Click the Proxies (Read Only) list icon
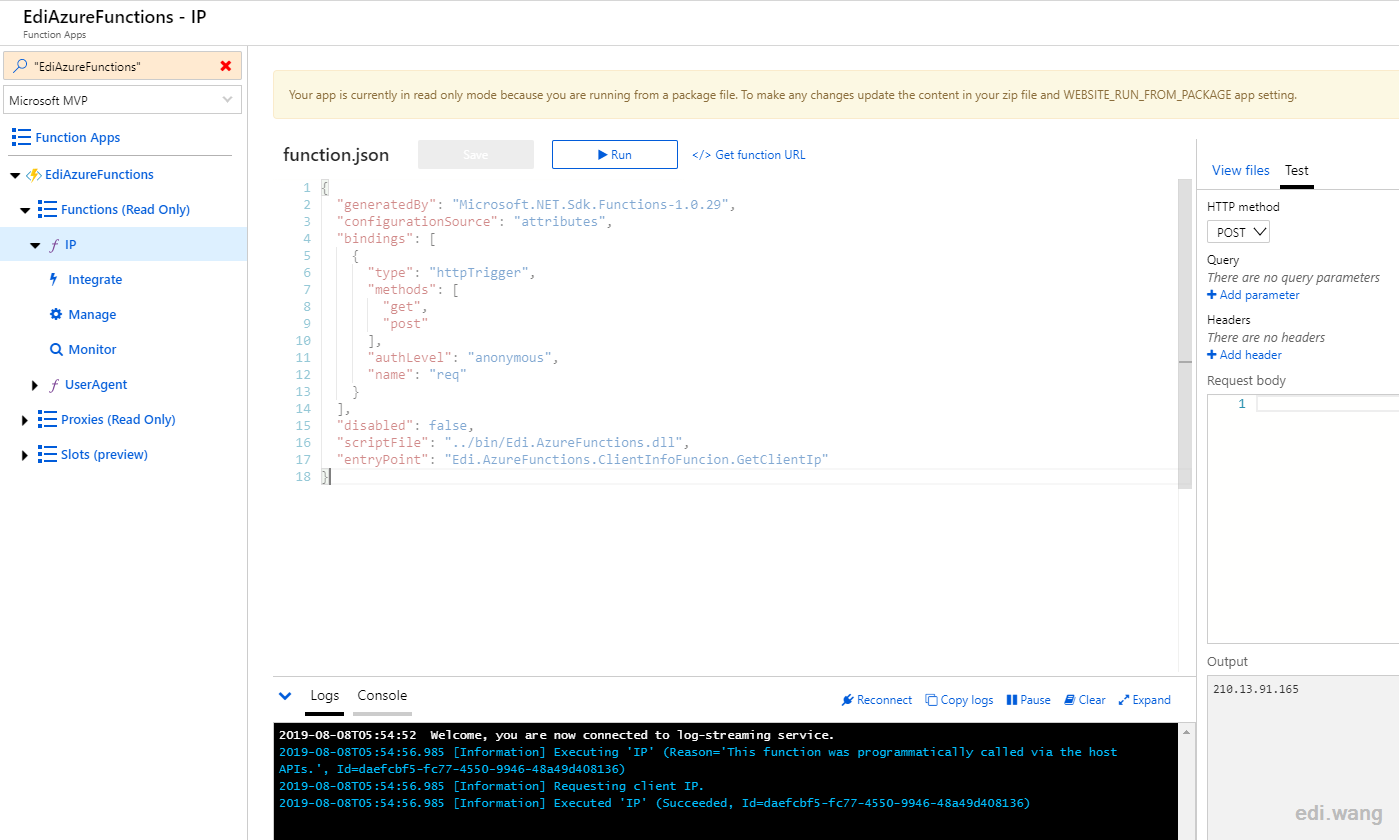 [x=47, y=419]
